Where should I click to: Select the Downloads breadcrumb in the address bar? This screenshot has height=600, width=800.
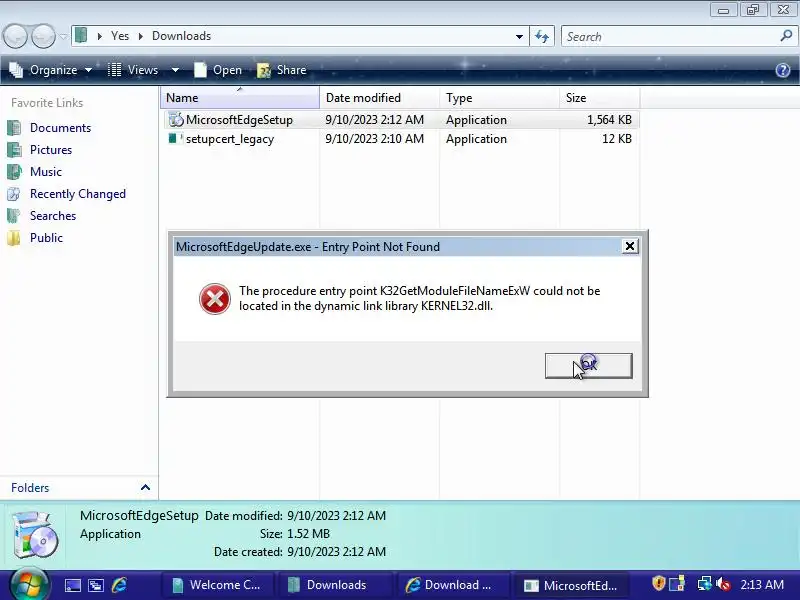181,36
